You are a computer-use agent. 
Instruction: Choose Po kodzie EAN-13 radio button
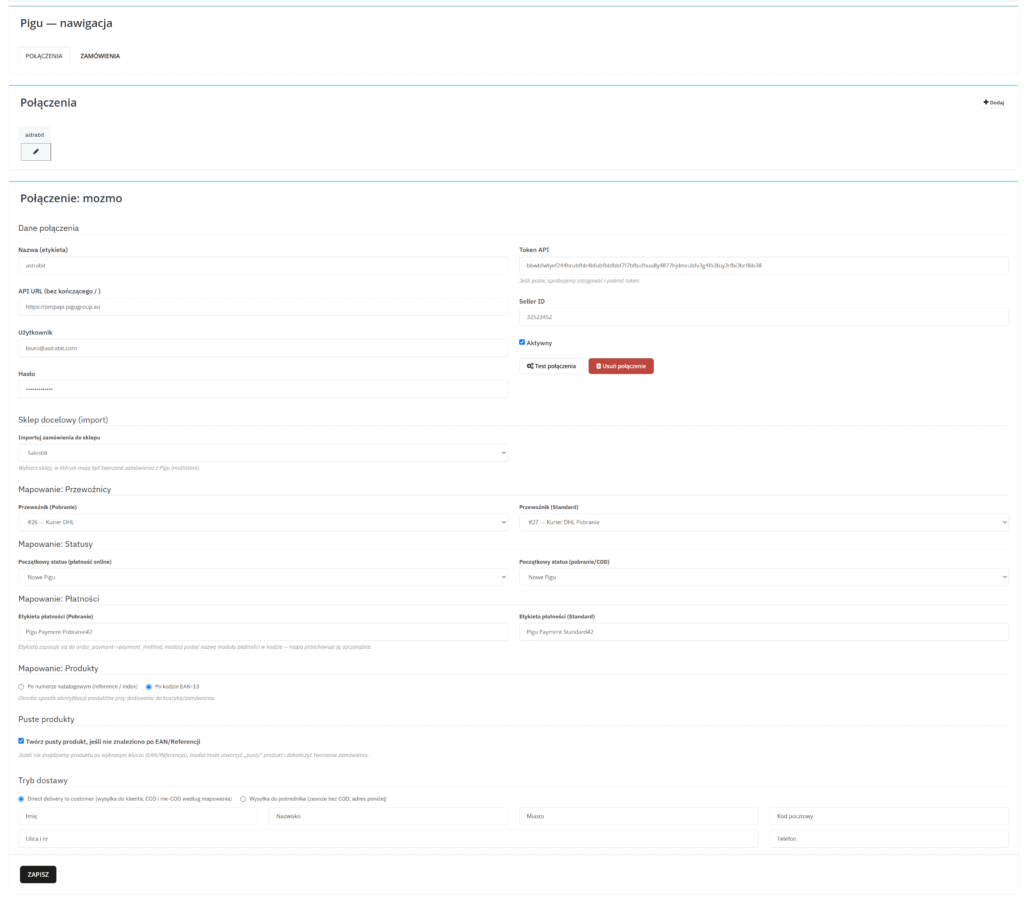click(149, 686)
